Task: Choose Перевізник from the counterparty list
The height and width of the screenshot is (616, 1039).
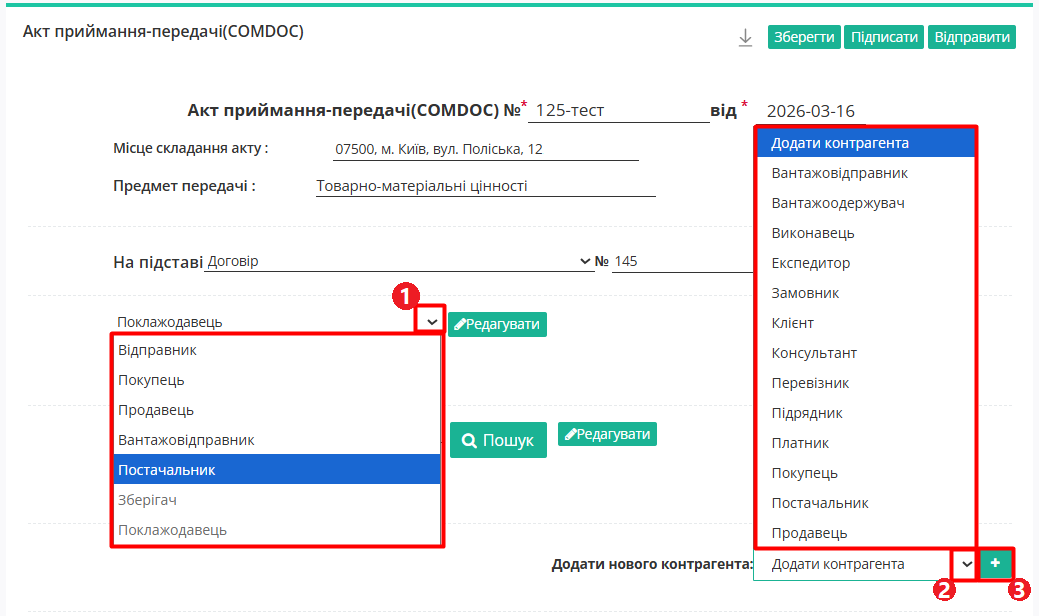Action: point(864,383)
